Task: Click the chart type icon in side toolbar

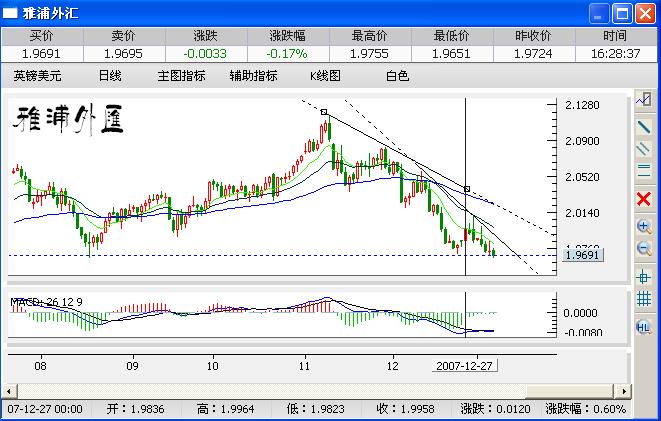Action: [644, 100]
